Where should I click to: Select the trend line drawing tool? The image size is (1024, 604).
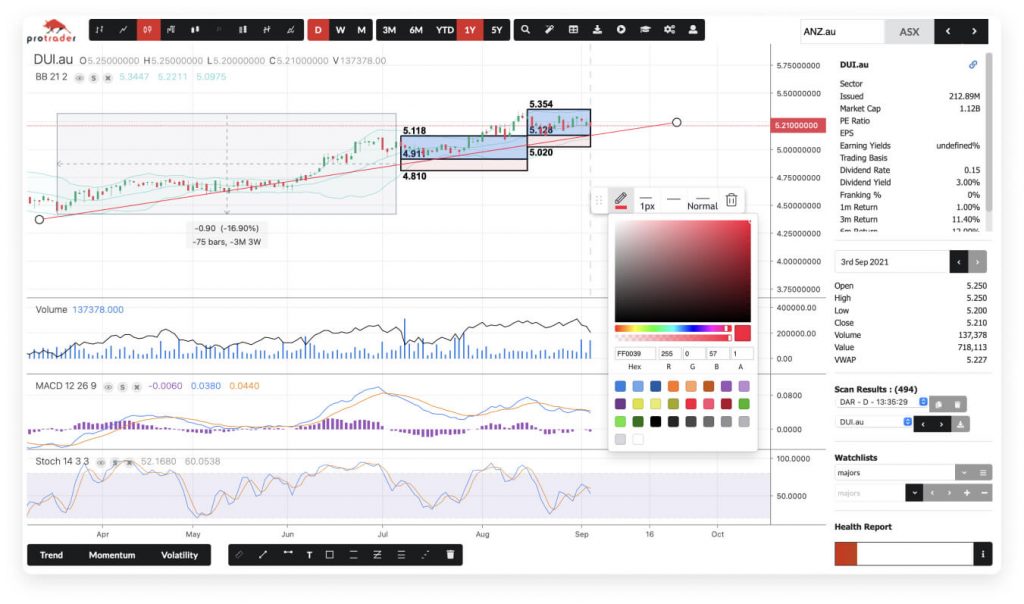click(263, 554)
